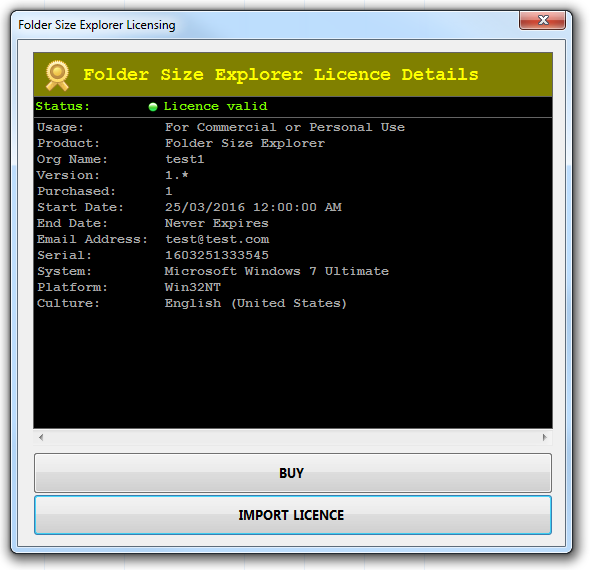Click the window title bar text
Image resolution: width=590 pixels, height=570 pixels.
(97, 25)
